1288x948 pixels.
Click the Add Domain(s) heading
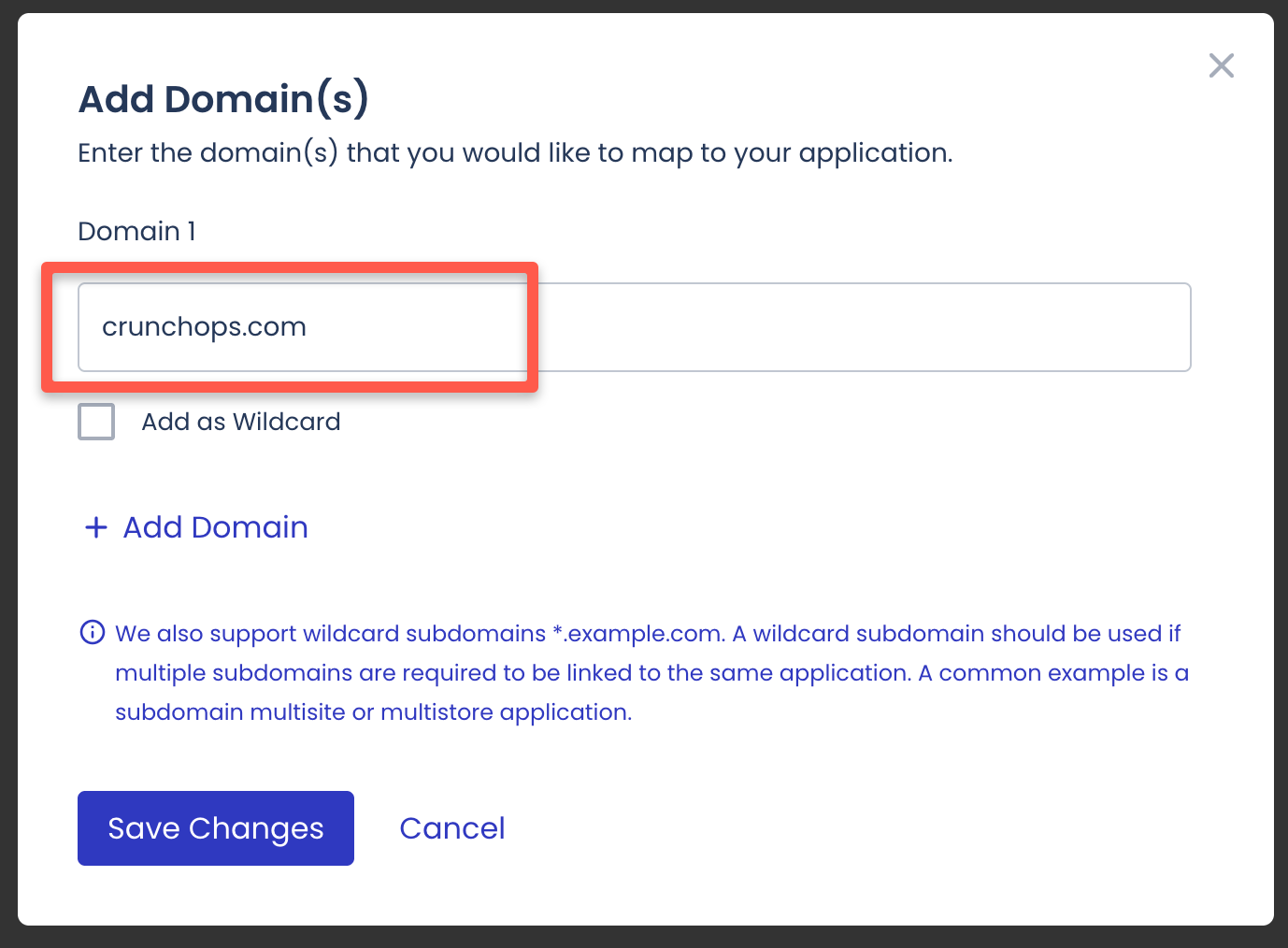click(223, 98)
